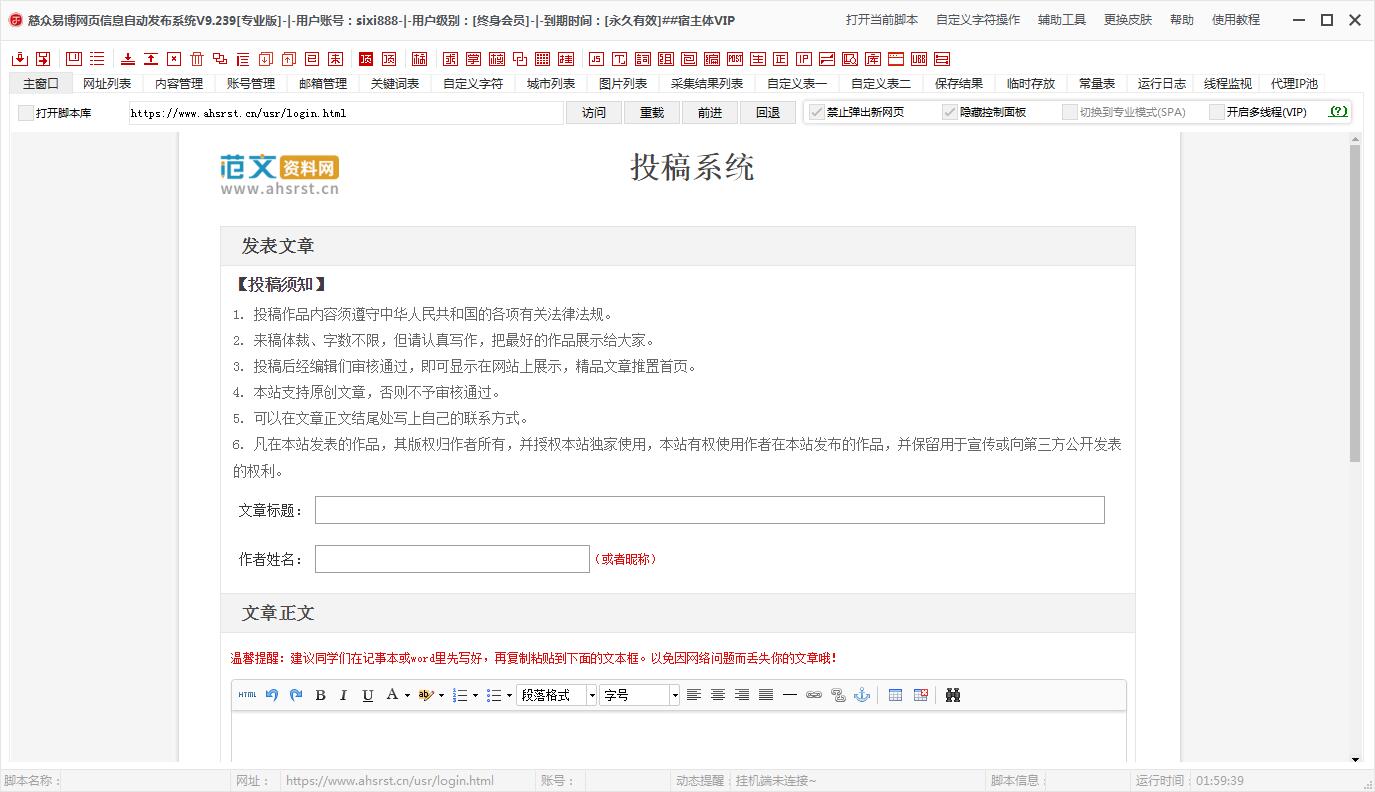Click the browser window toolbar icon
The image size is (1375, 792).
tap(895, 59)
